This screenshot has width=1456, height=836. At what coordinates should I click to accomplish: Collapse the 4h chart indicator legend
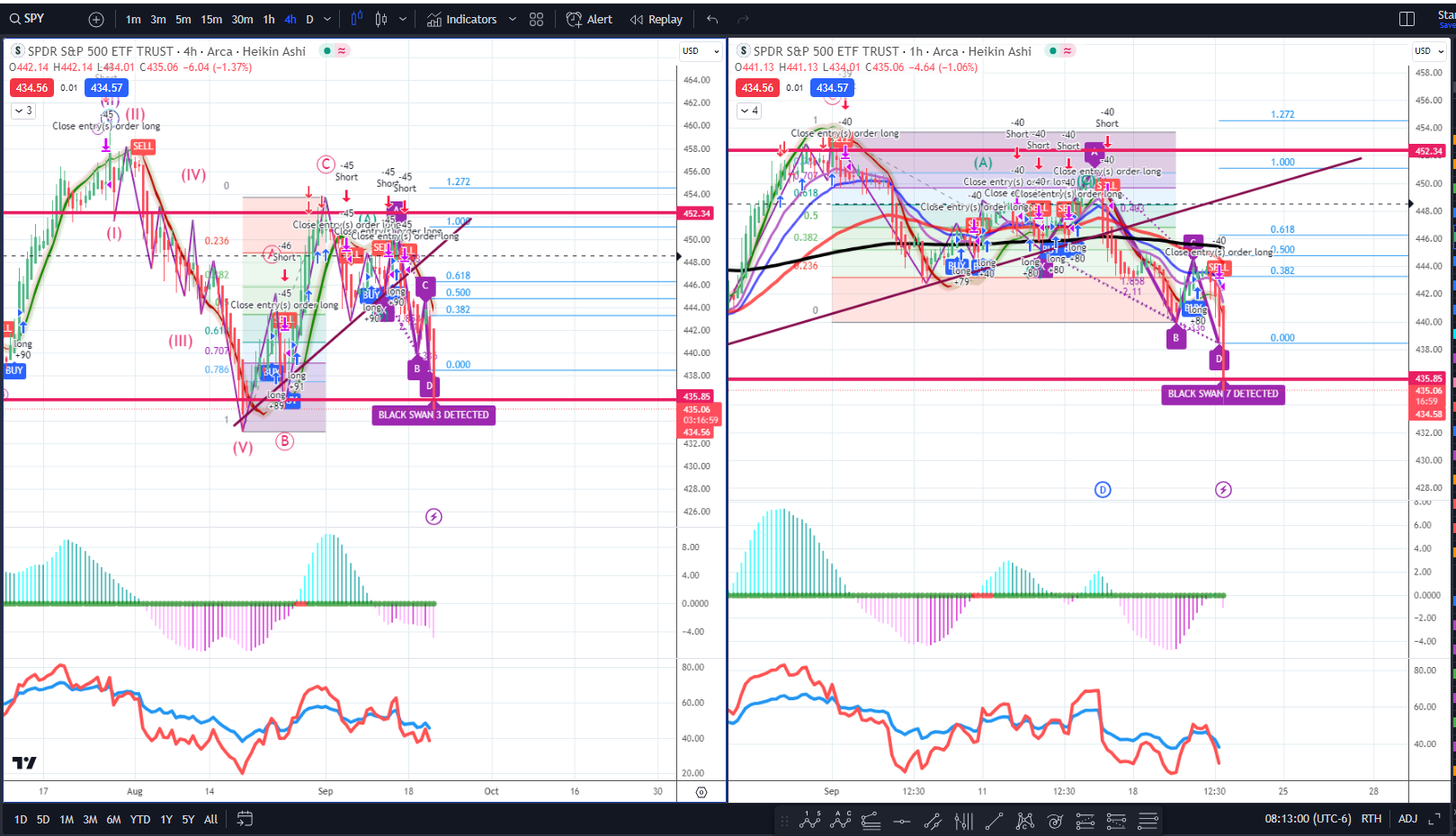coord(22,111)
